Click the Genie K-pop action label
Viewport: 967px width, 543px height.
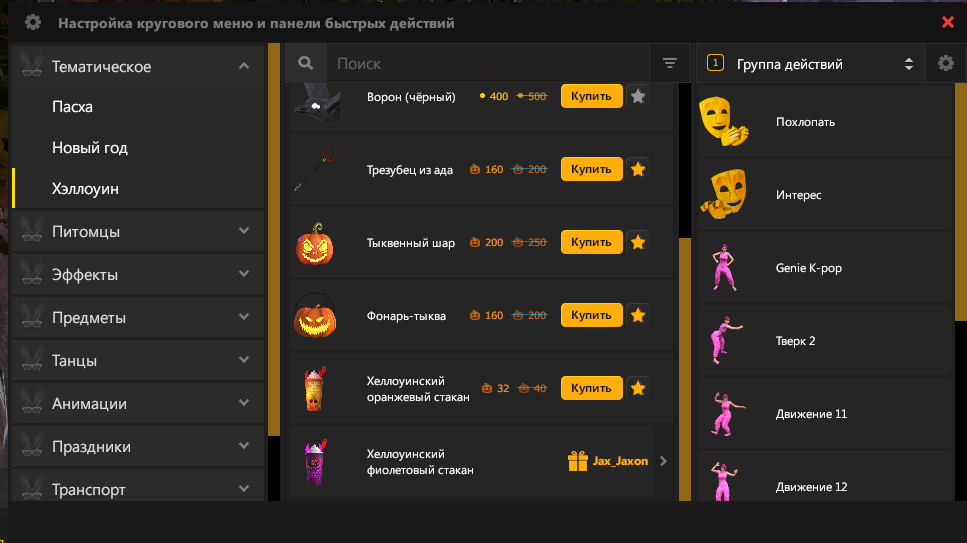(x=809, y=268)
